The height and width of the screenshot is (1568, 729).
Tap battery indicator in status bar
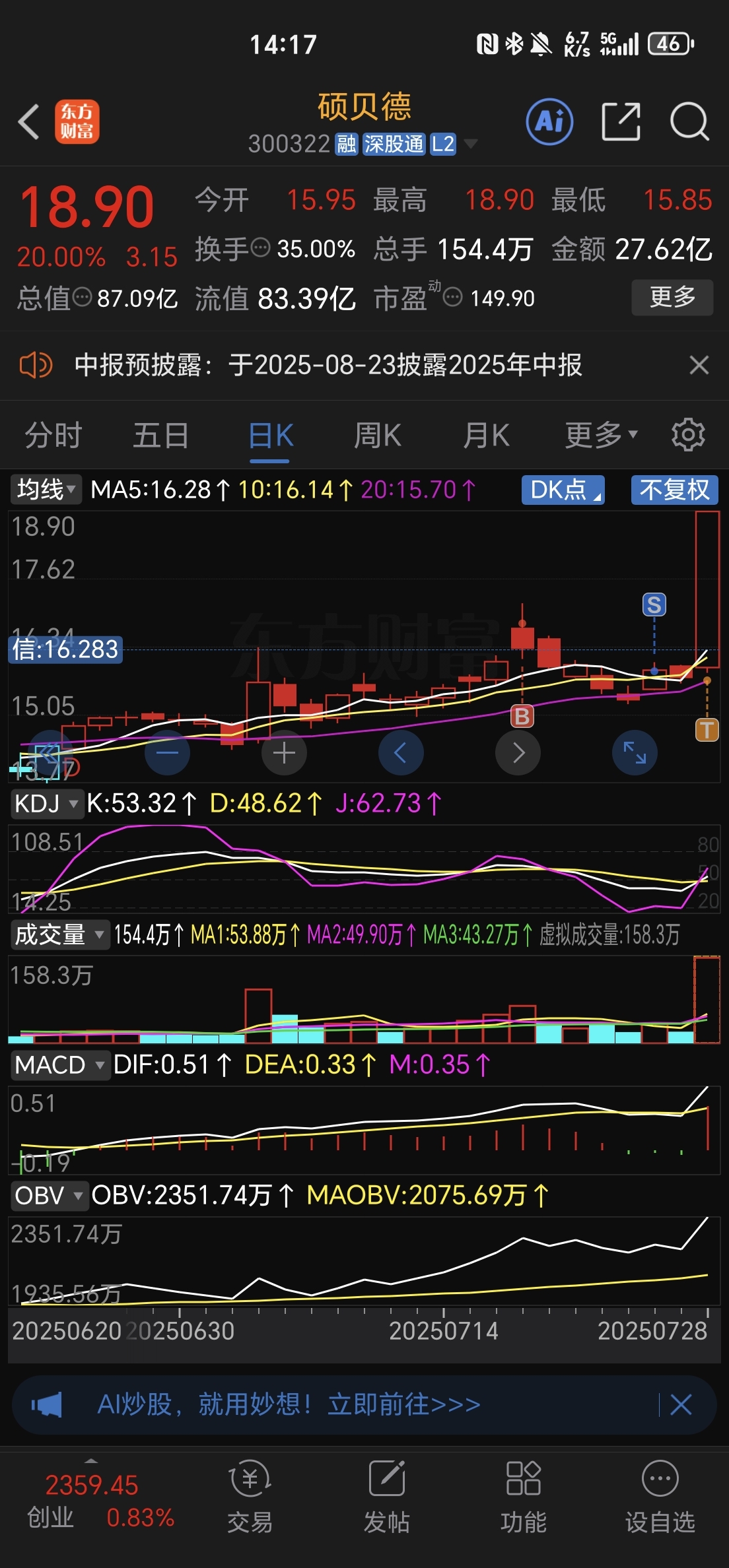click(671, 44)
